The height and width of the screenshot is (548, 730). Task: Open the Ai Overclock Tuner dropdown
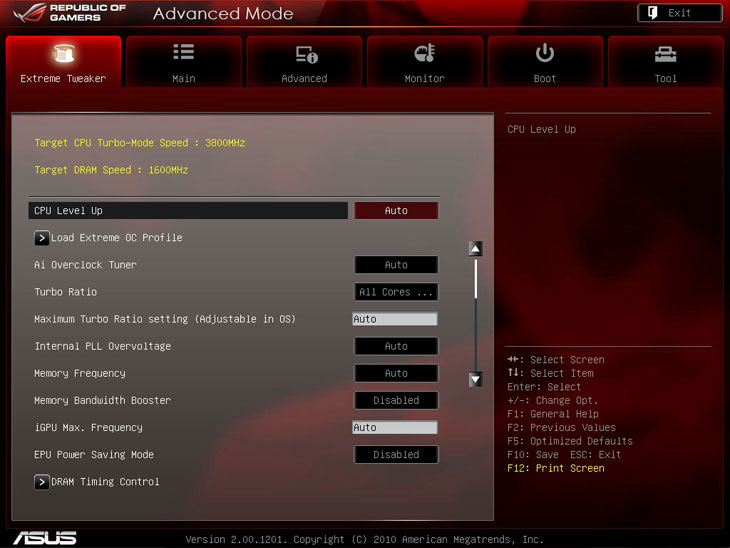(396, 265)
